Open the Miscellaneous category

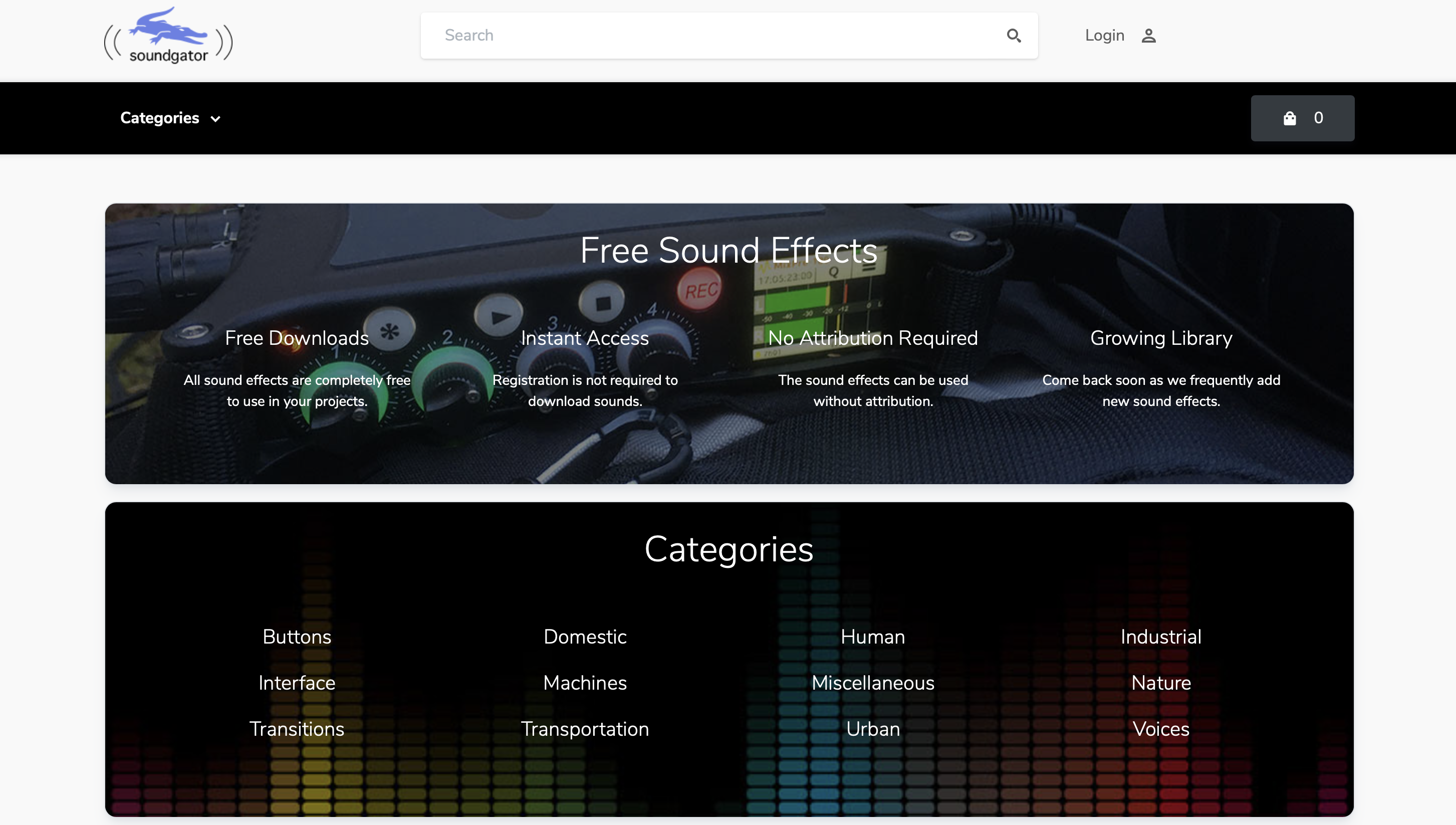(873, 683)
